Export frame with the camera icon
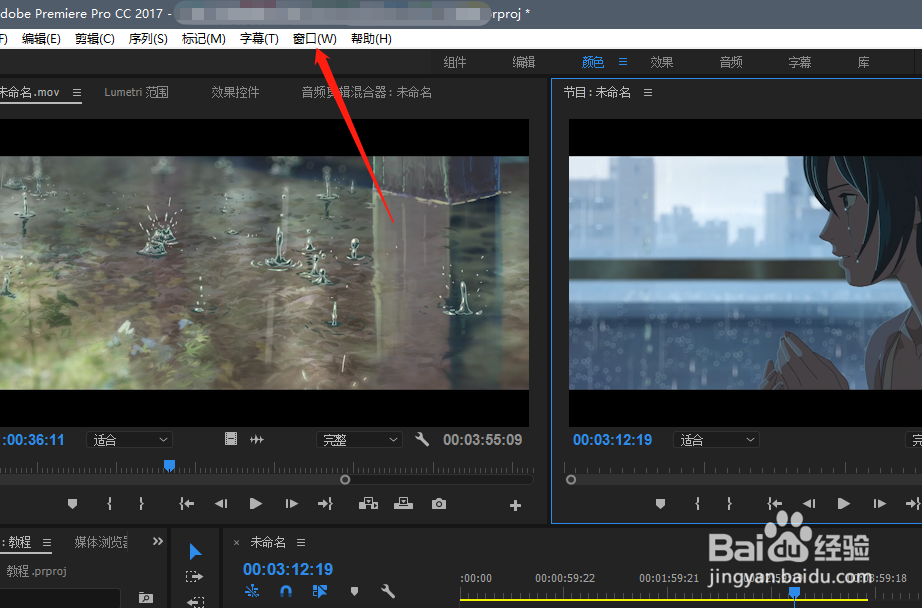The width and height of the screenshot is (922, 608). (439, 504)
